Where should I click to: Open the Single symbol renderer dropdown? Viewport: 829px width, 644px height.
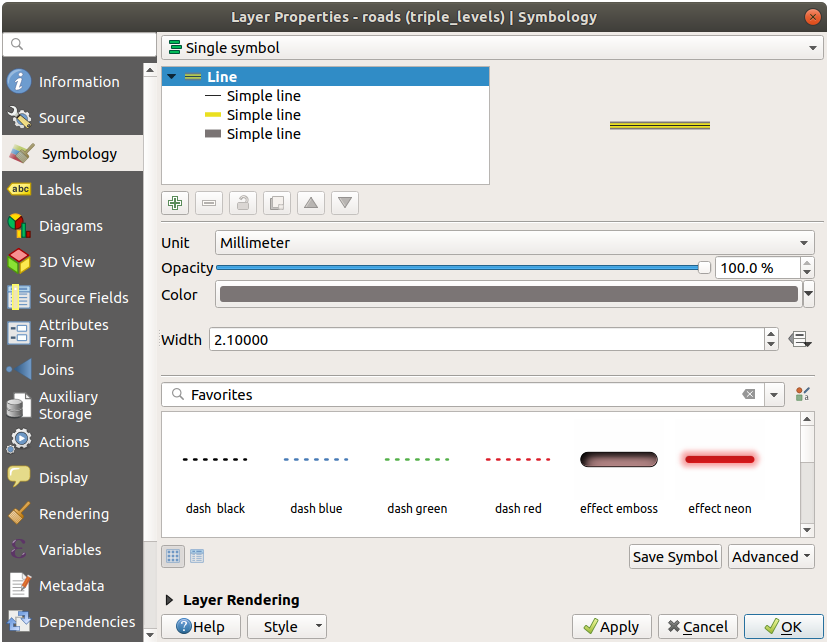488,48
